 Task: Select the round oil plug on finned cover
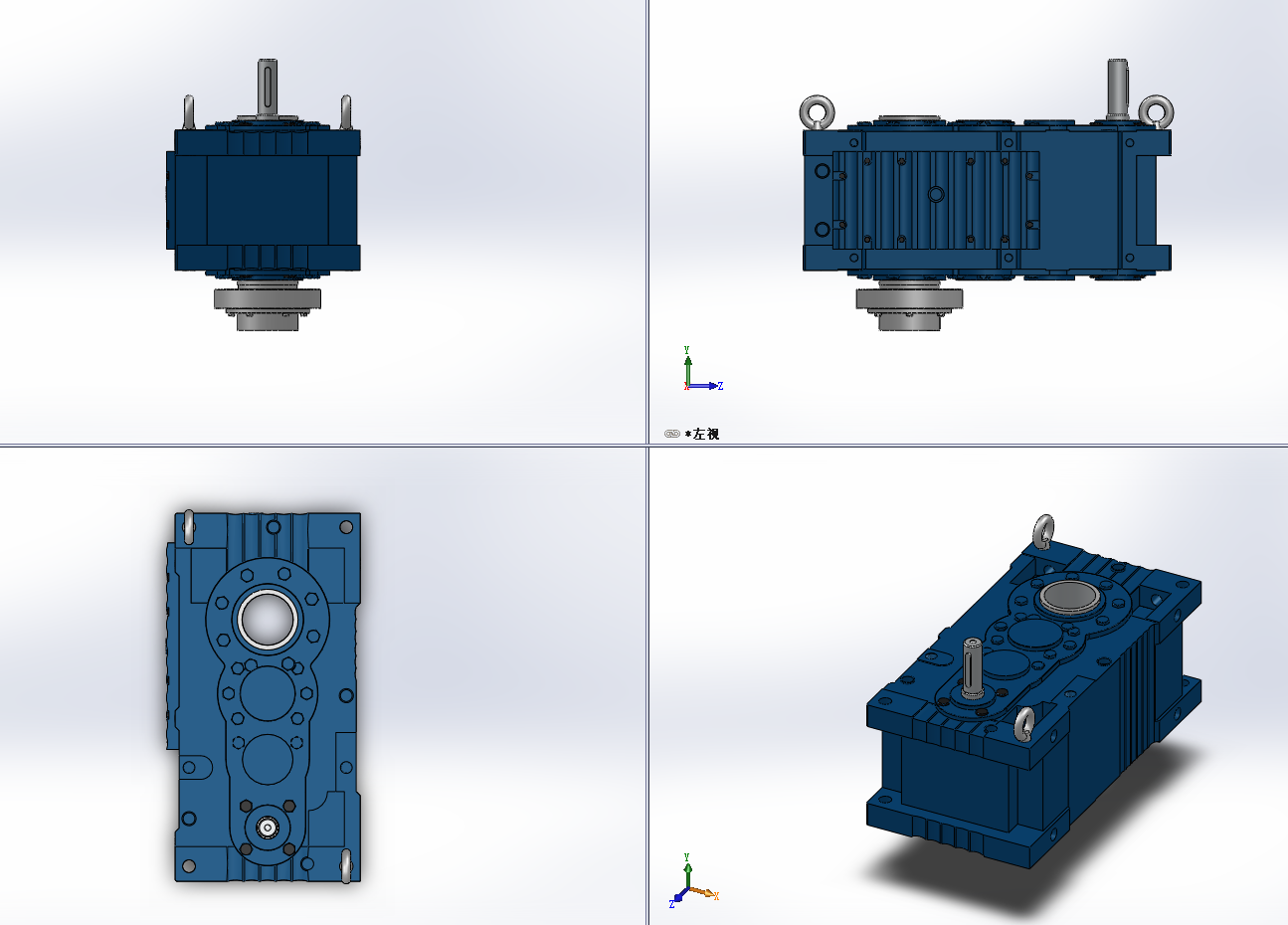coord(935,194)
